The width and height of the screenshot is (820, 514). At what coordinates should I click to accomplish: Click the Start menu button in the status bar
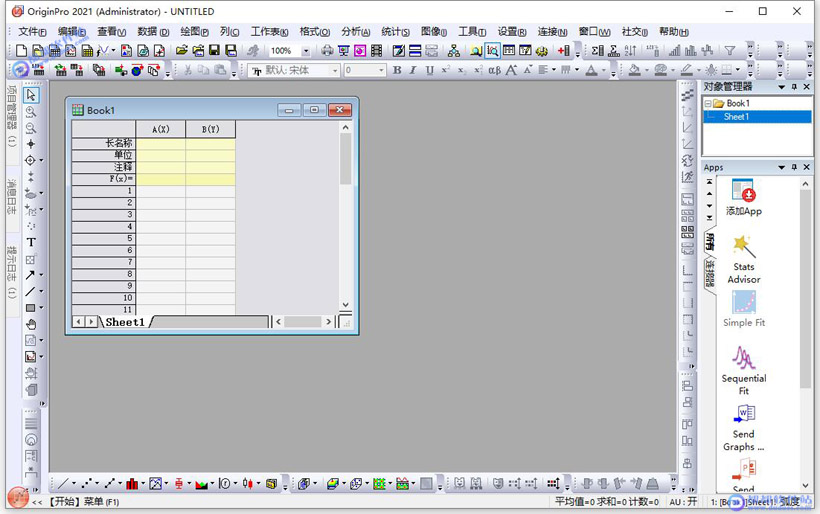click(18, 498)
